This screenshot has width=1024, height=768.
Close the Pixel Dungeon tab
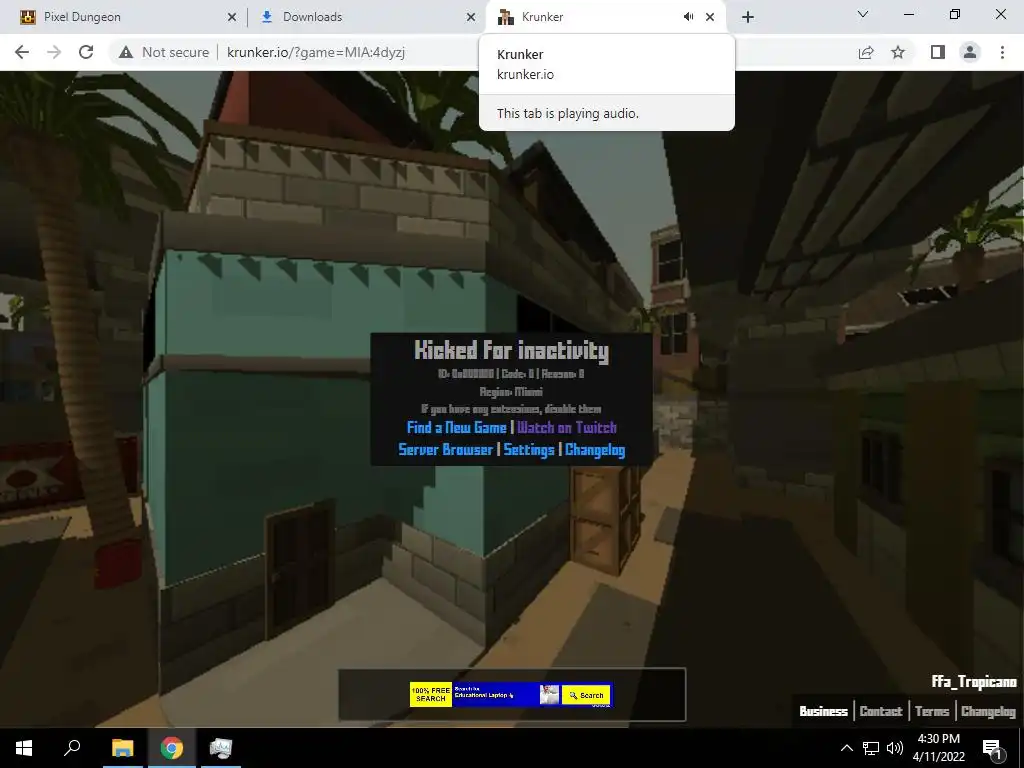click(232, 17)
